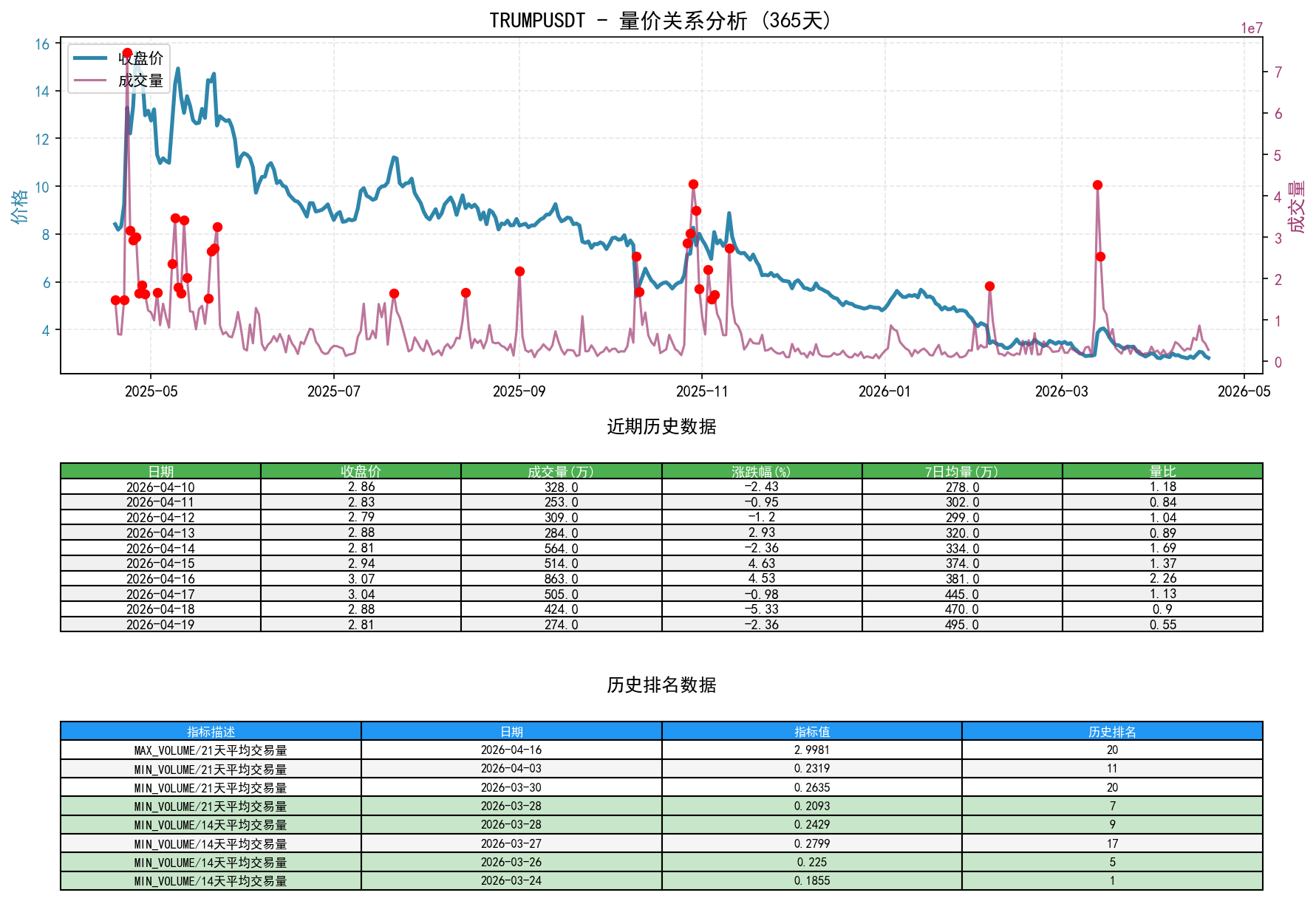Click the ranking date 2026-03-27
1316x901 pixels.
pos(511,843)
